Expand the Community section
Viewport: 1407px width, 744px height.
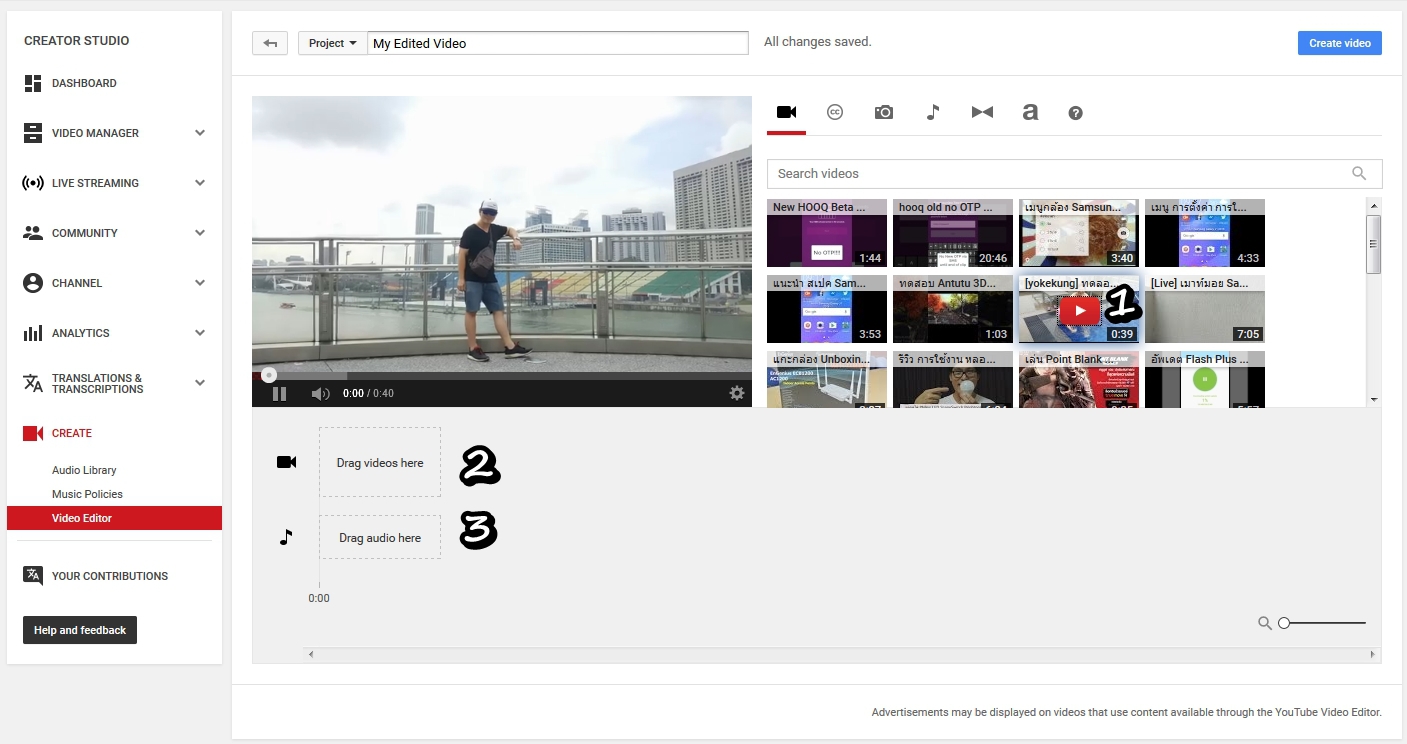click(200, 233)
